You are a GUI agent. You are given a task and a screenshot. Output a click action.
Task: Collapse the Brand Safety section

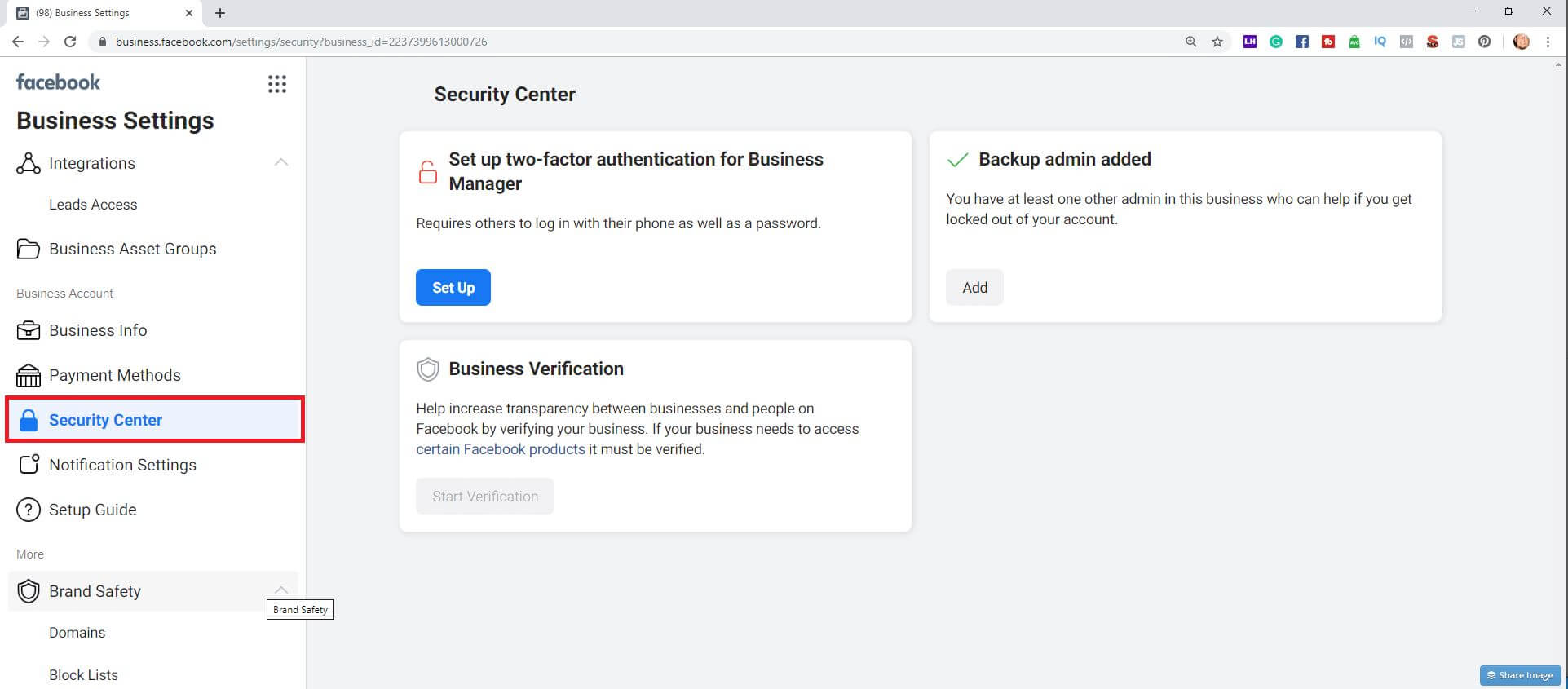click(x=281, y=590)
